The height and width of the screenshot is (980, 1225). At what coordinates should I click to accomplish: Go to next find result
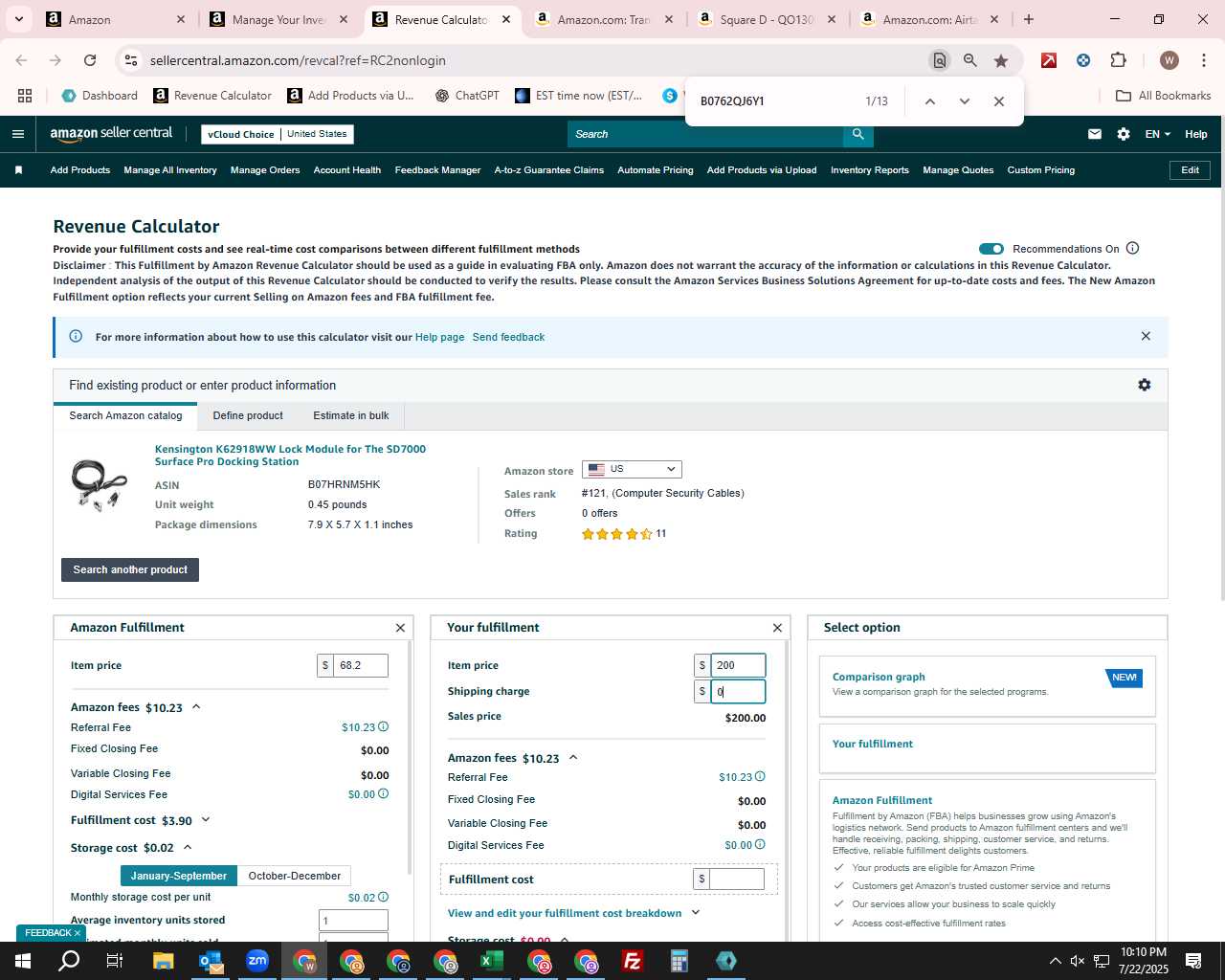coord(964,101)
